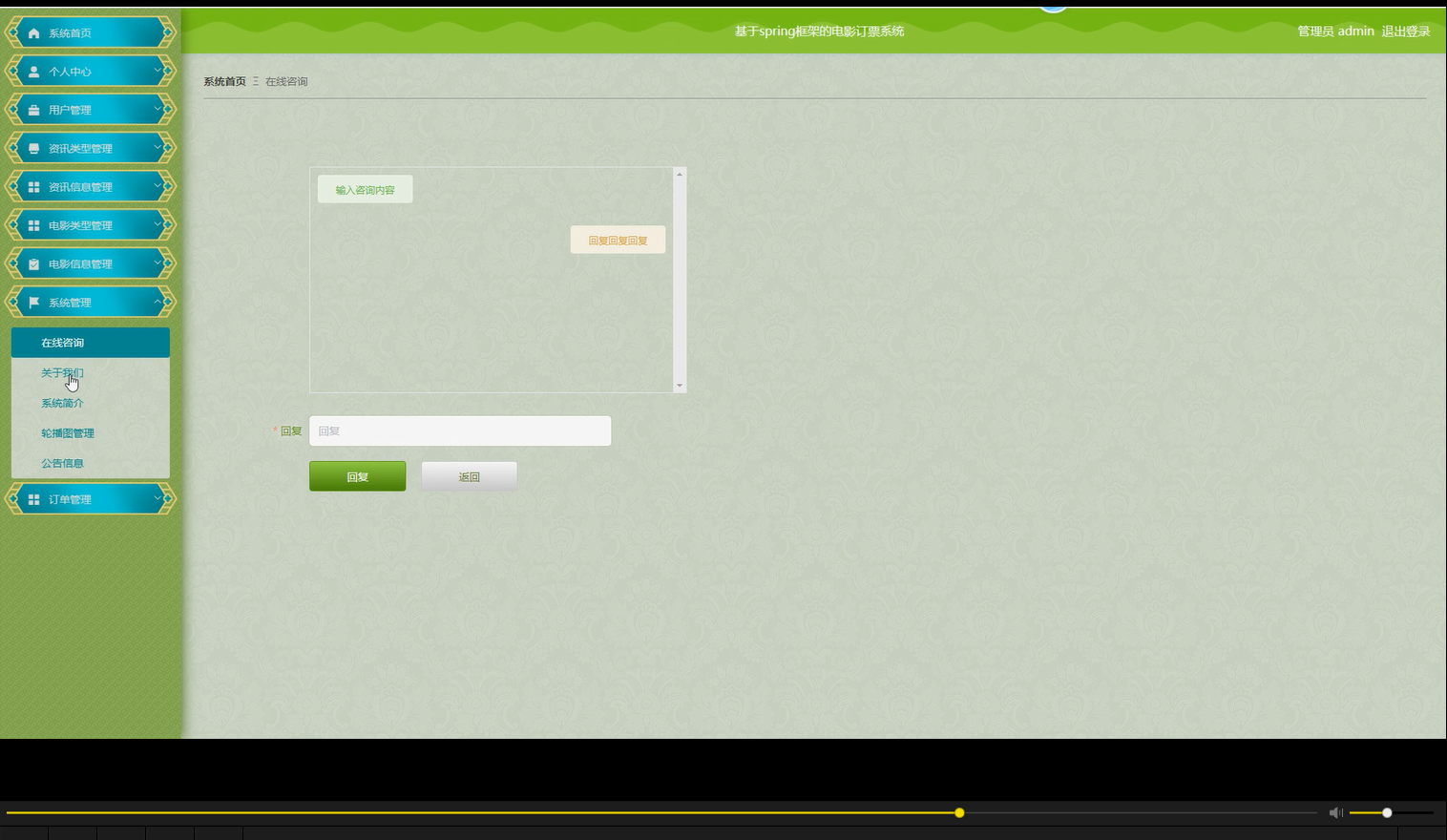The width and height of the screenshot is (1447, 840).
Task: Open 轮播图管理 submenu item
Action: coord(91,432)
